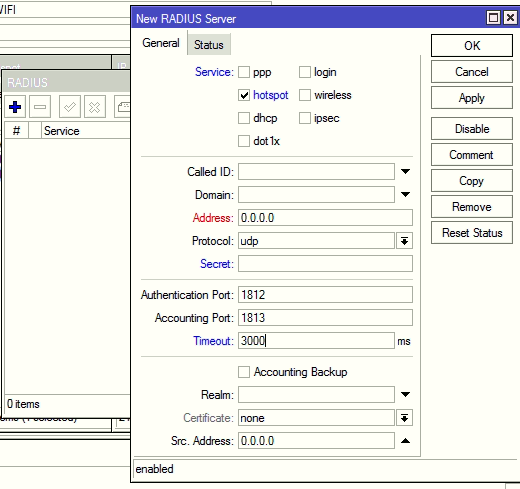Click the Realm input field
Screen dimensions: 520x489
[316, 395]
